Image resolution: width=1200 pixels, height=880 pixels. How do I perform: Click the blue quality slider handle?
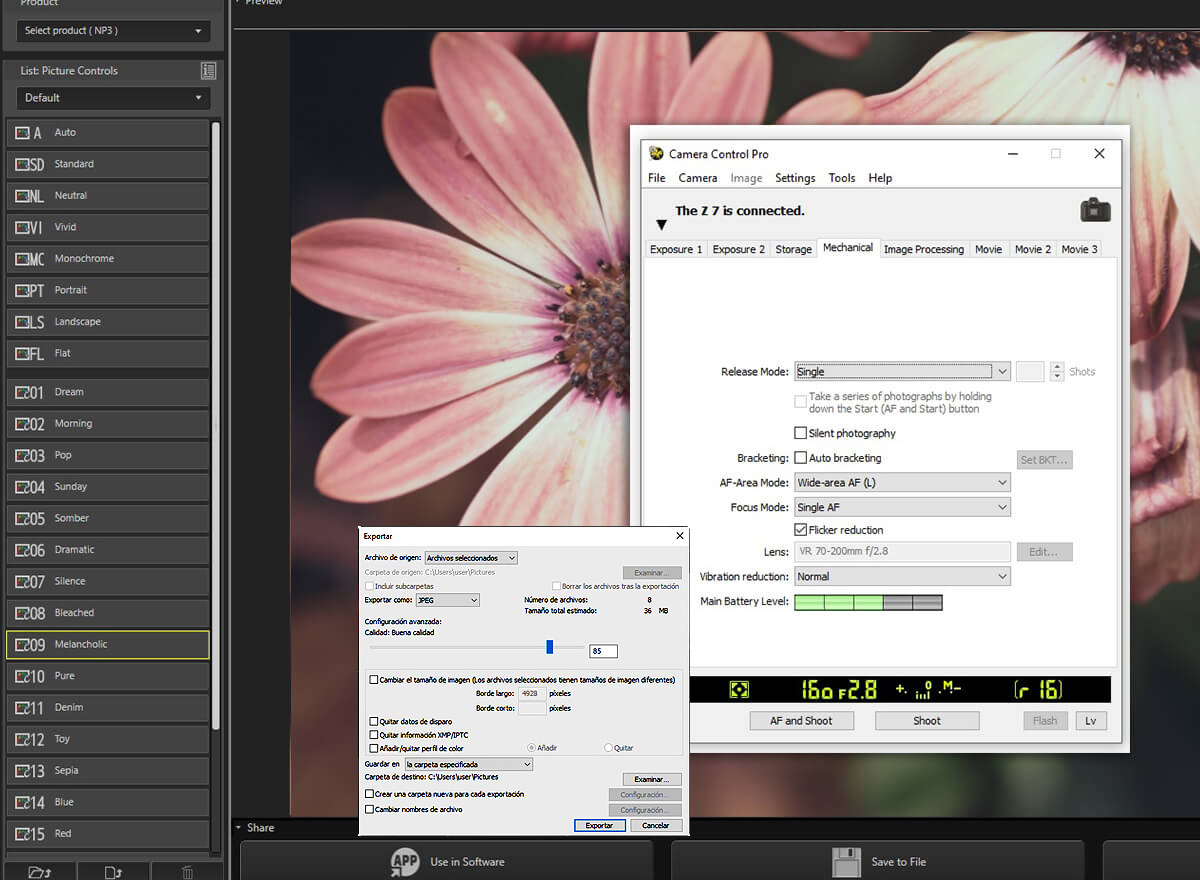coord(550,647)
